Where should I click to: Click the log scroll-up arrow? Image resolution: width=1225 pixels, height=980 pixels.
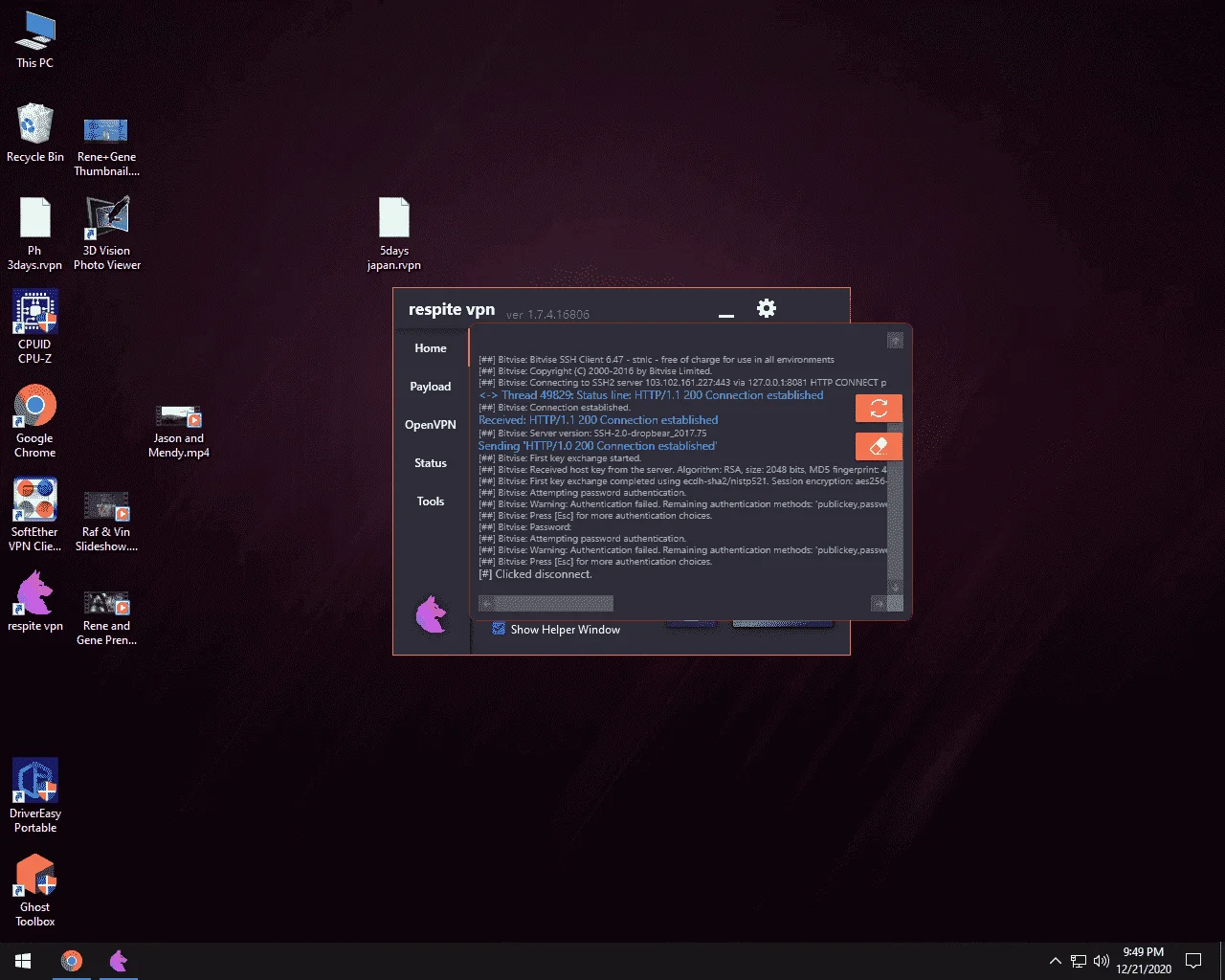tap(895, 341)
